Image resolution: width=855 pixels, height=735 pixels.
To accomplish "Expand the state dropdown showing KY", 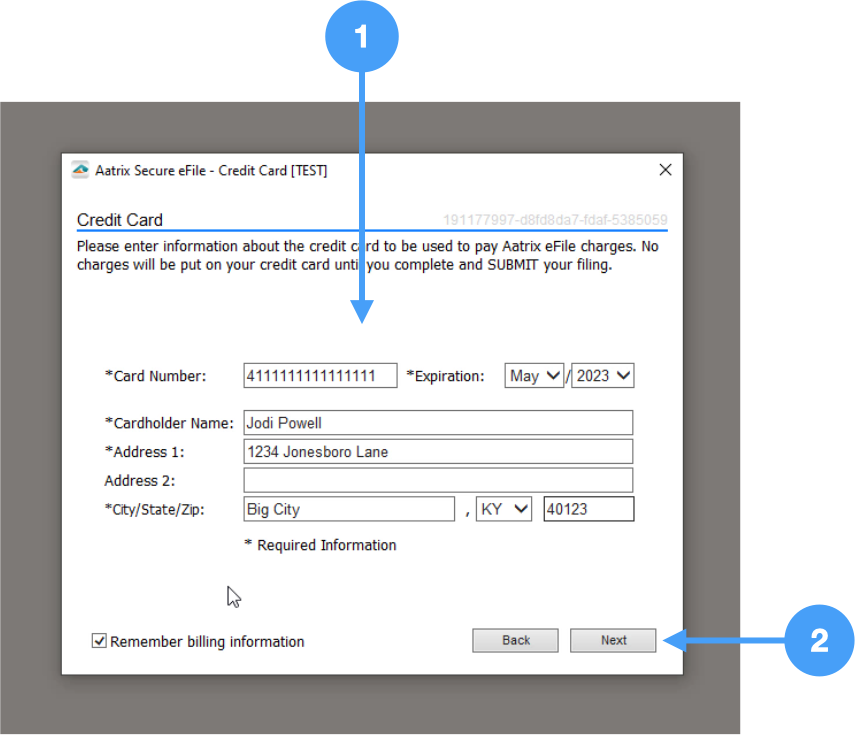I will (x=504, y=509).
